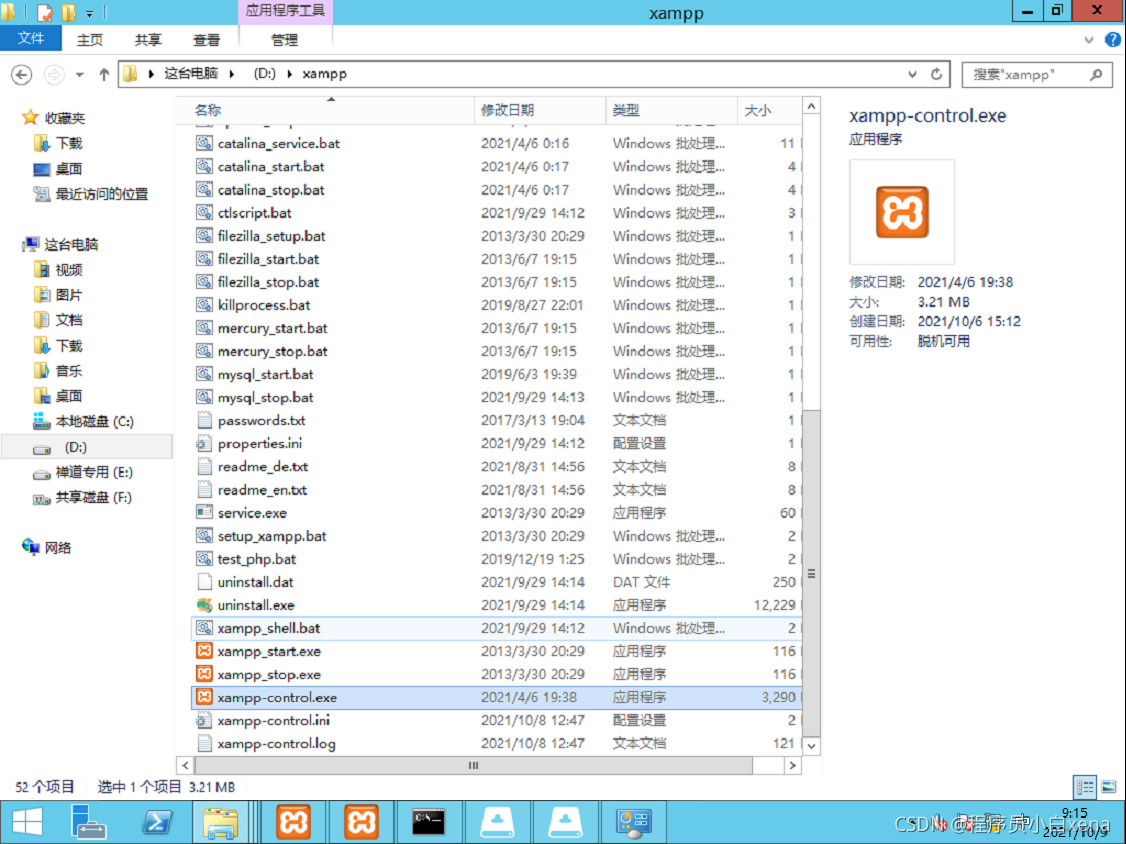Sort by the 大小 column header
The image size is (1126, 844).
coord(769,110)
